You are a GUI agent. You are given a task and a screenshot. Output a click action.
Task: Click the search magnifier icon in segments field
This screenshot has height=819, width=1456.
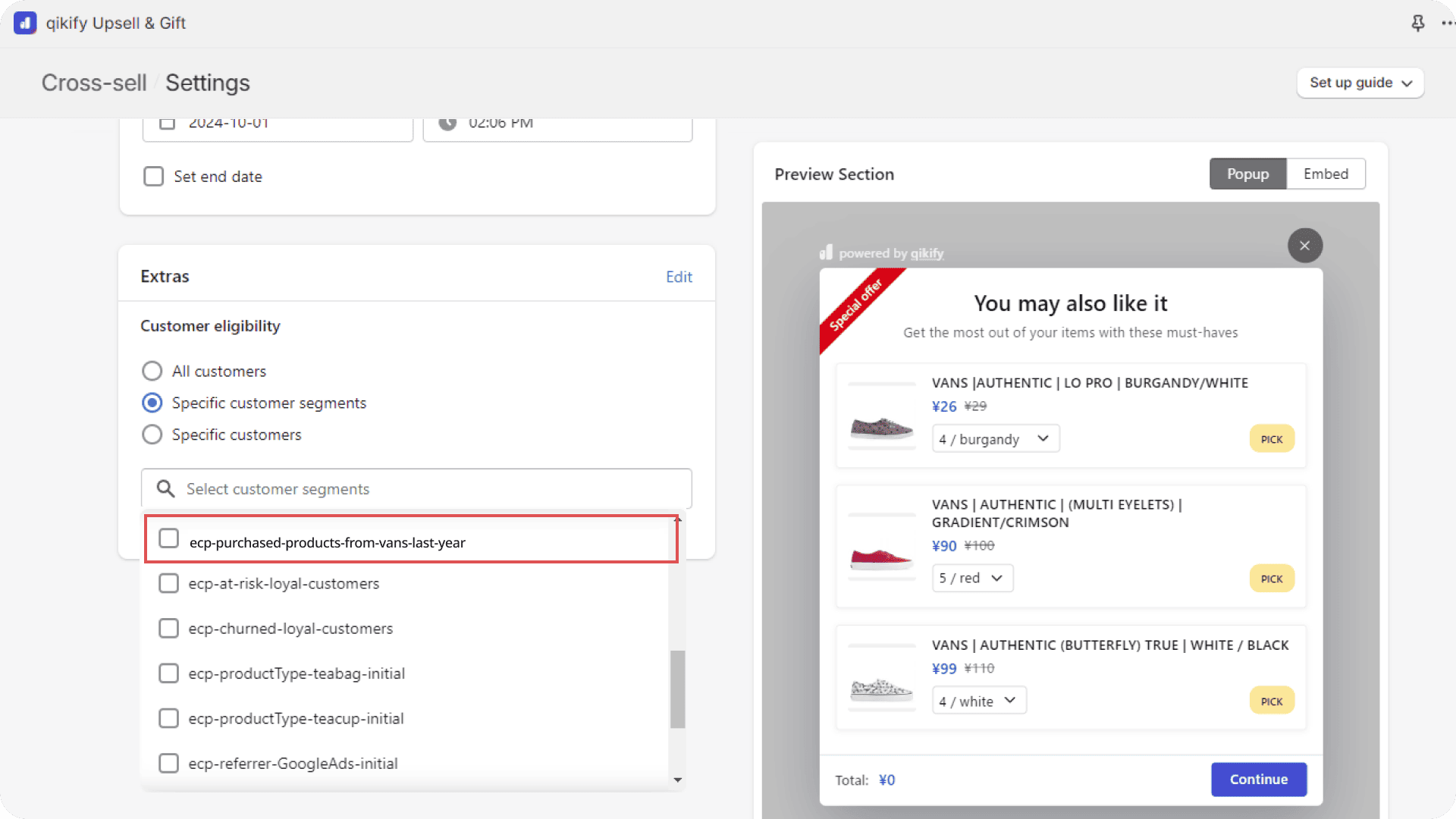tap(165, 489)
